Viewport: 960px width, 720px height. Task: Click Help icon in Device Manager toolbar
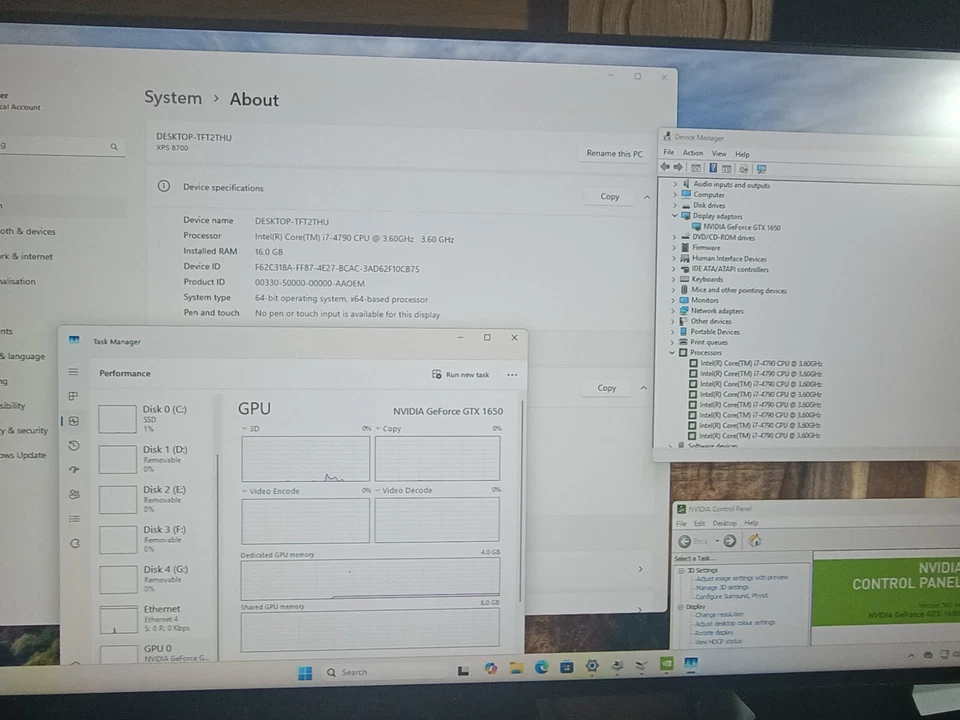[x=713, y=168]
